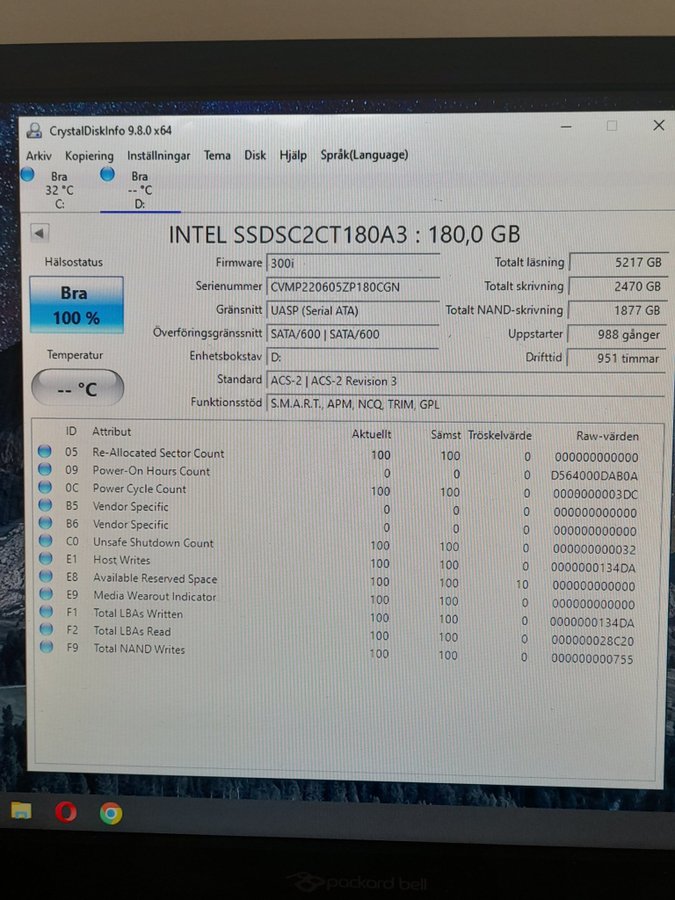Open the Hjälp menu

[293, 155]
